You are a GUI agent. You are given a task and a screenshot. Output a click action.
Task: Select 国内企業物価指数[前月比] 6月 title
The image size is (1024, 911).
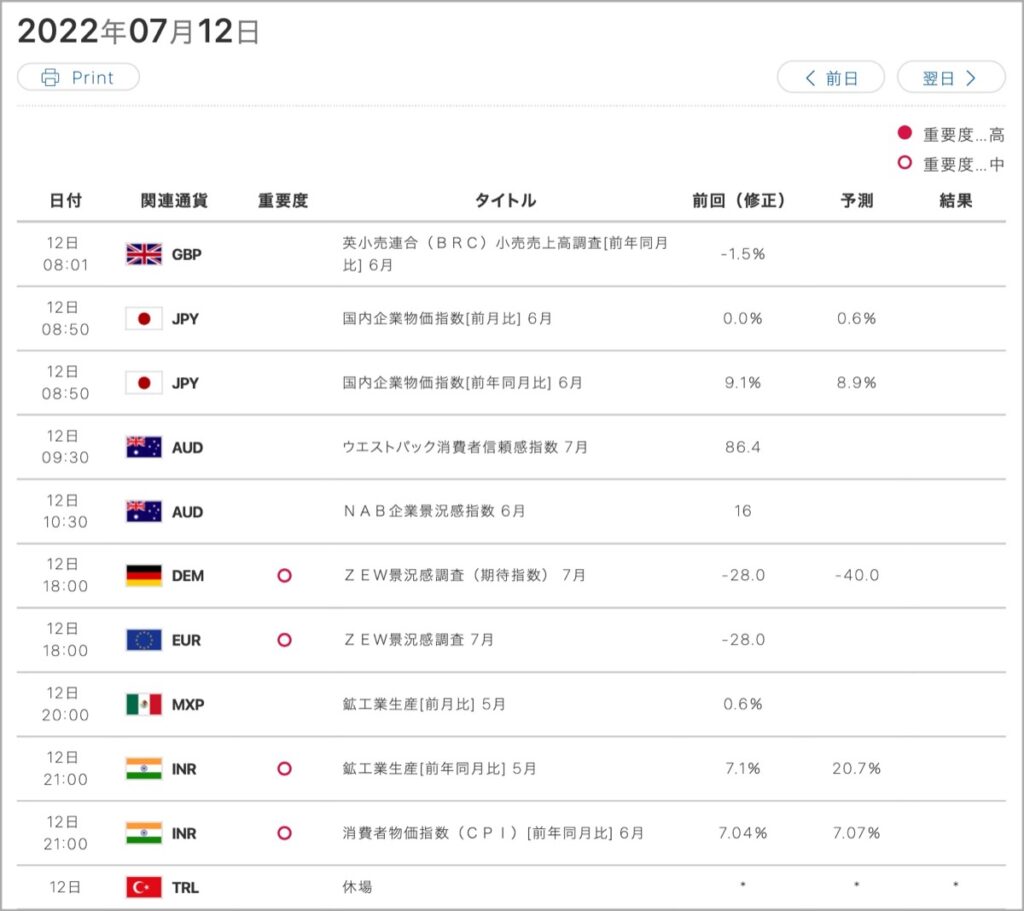point(447,319)
